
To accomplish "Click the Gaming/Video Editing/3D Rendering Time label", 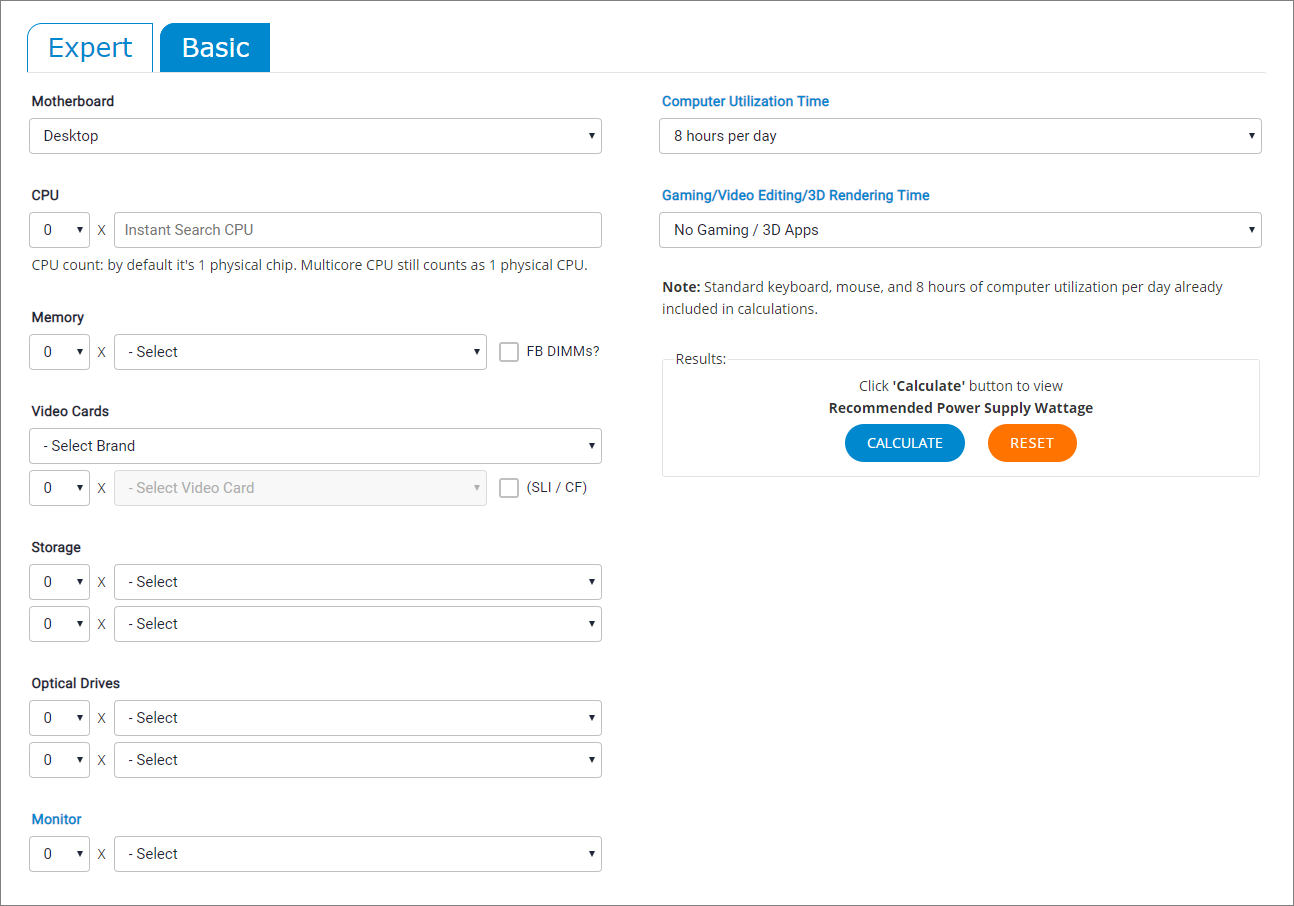I will coord(796,195).
